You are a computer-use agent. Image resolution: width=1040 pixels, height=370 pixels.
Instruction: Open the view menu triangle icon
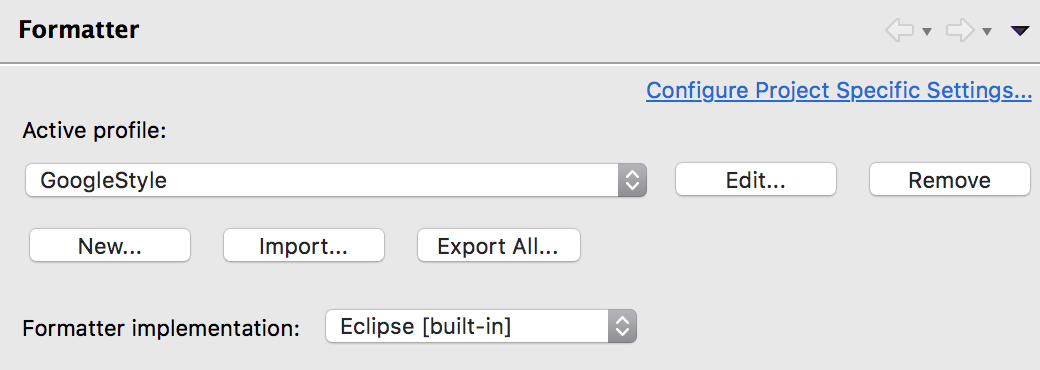(x=1019, y=31)
